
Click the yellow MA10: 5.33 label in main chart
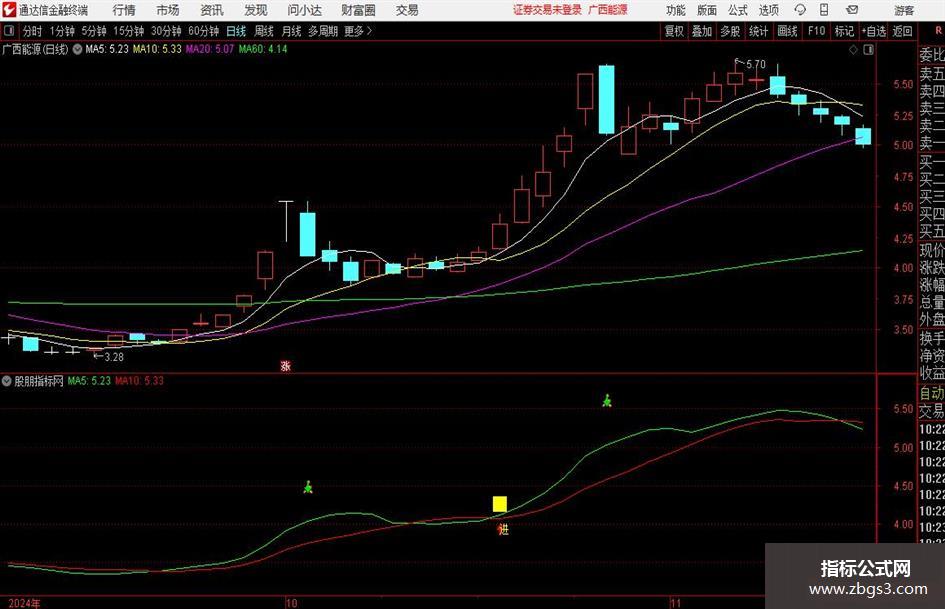coord(157,49)
